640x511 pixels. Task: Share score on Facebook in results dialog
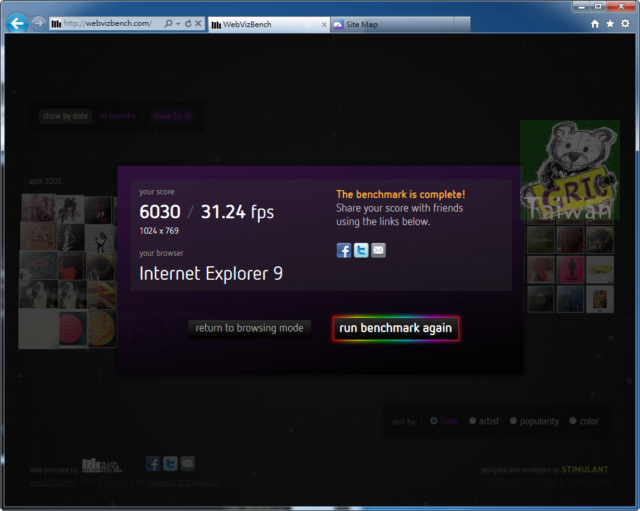(x=344, y=250)
